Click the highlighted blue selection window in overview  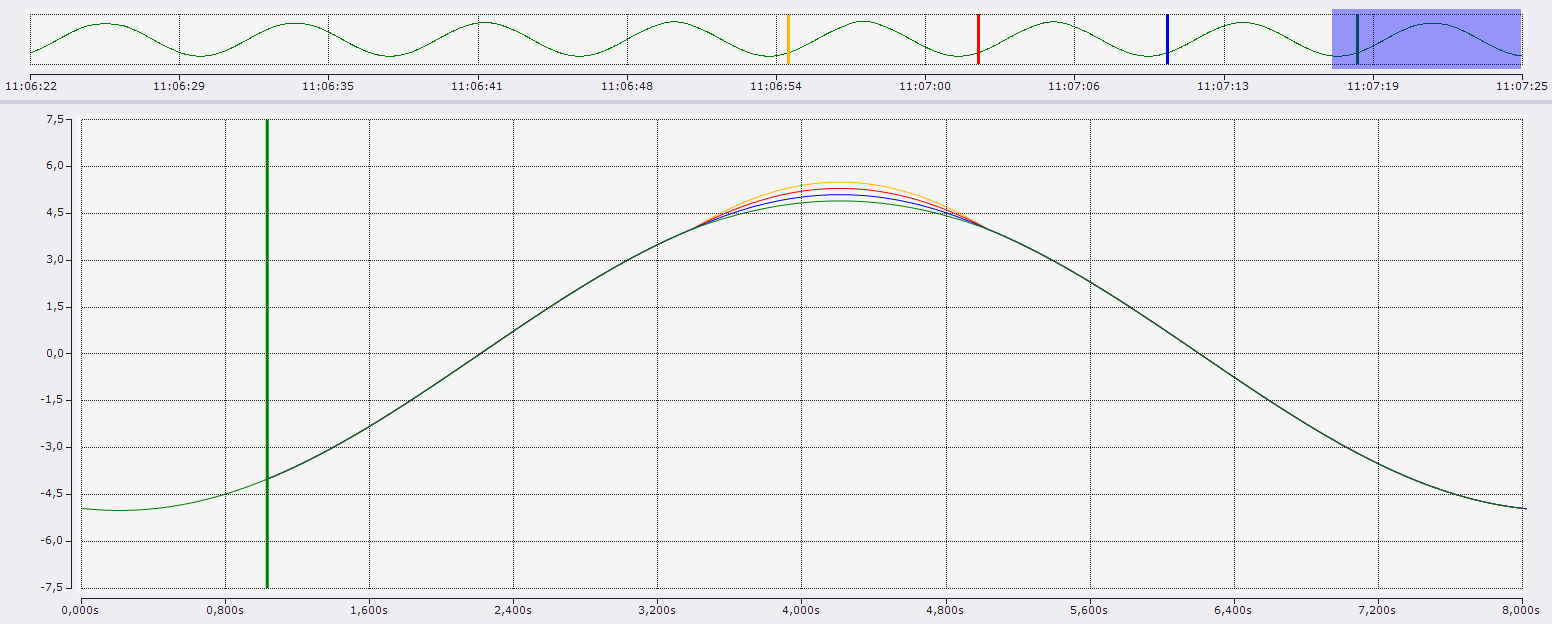pos(1426,39)
